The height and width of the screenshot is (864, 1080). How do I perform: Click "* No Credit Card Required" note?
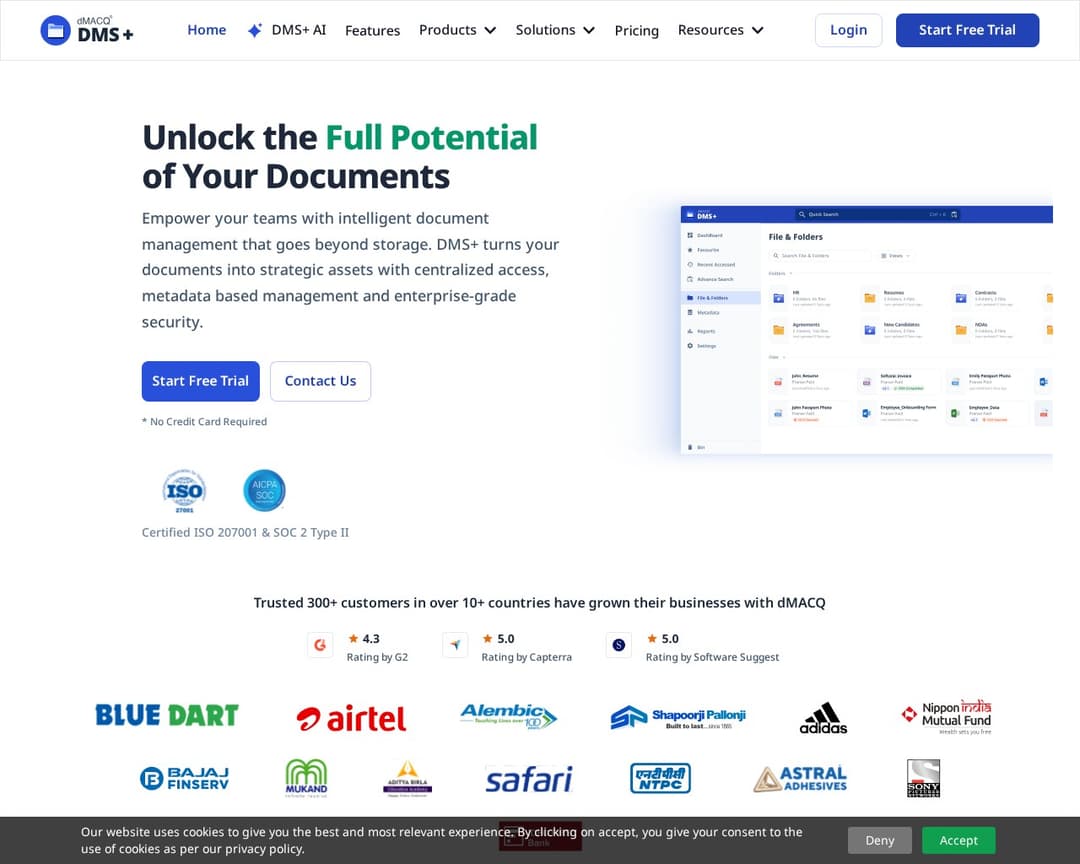205,422
